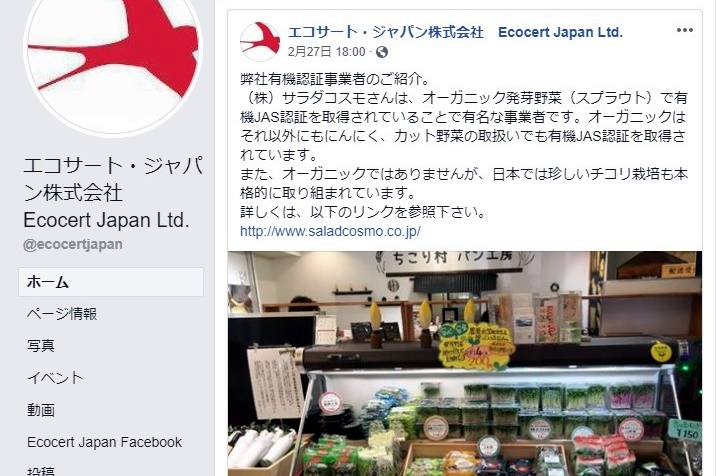Open the 動画 section
This screenshot has height=476, width=716.
[41, 410]
